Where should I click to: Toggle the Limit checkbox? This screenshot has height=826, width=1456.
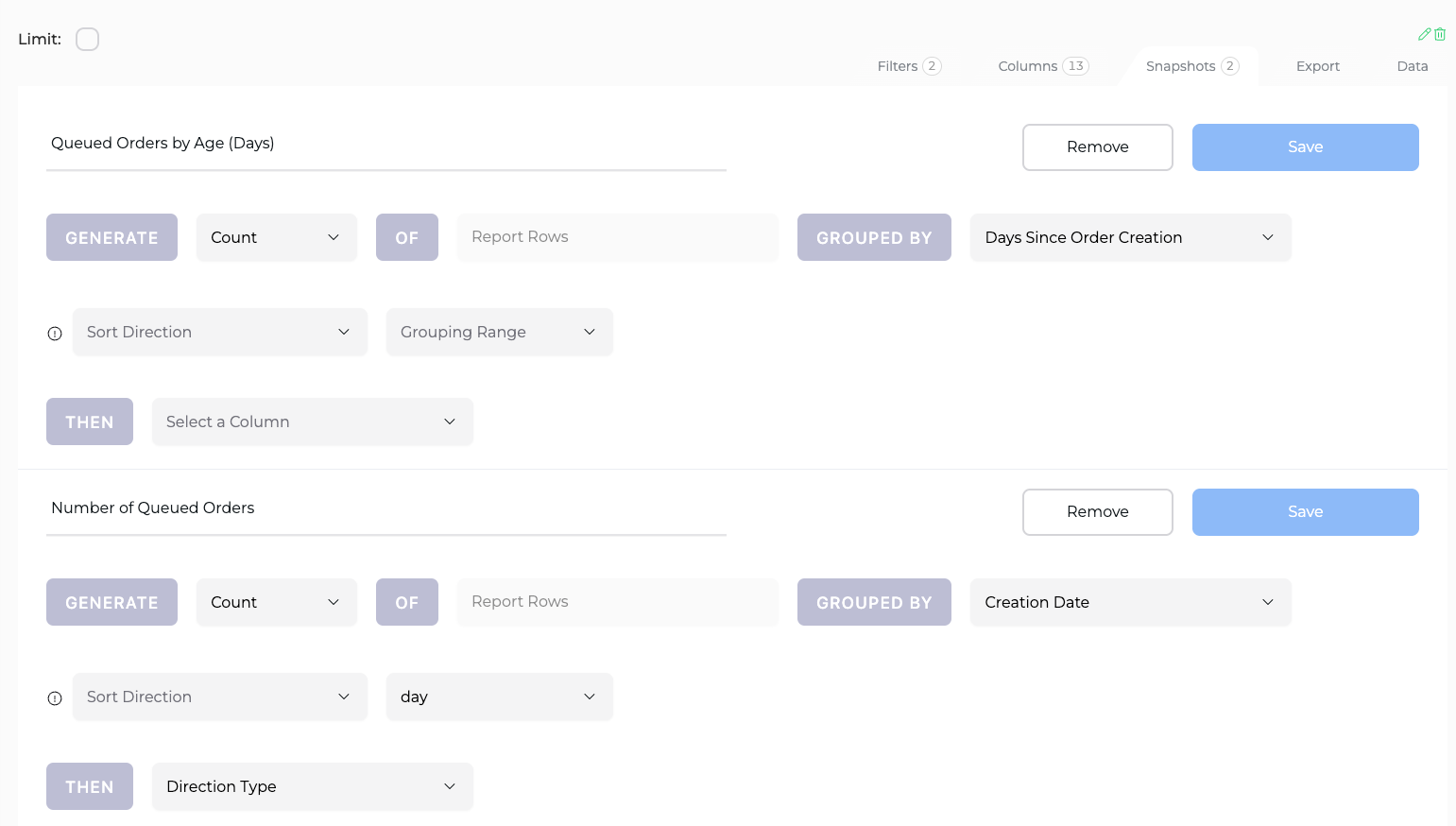[87, 39]
